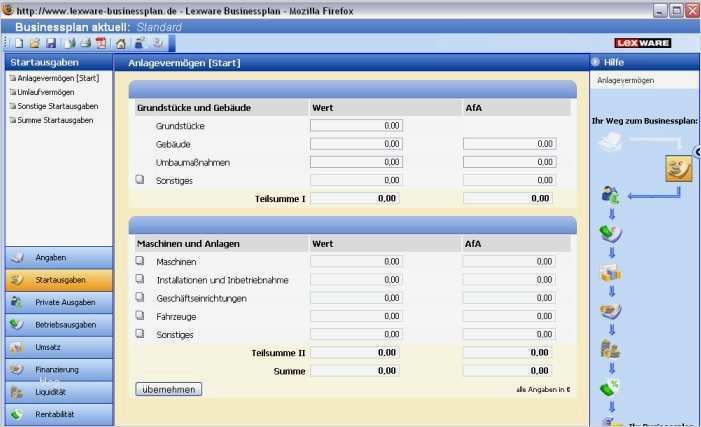The image size is (701, 427).
Task: Click the übernehmen button
Action: click(169, 389)
